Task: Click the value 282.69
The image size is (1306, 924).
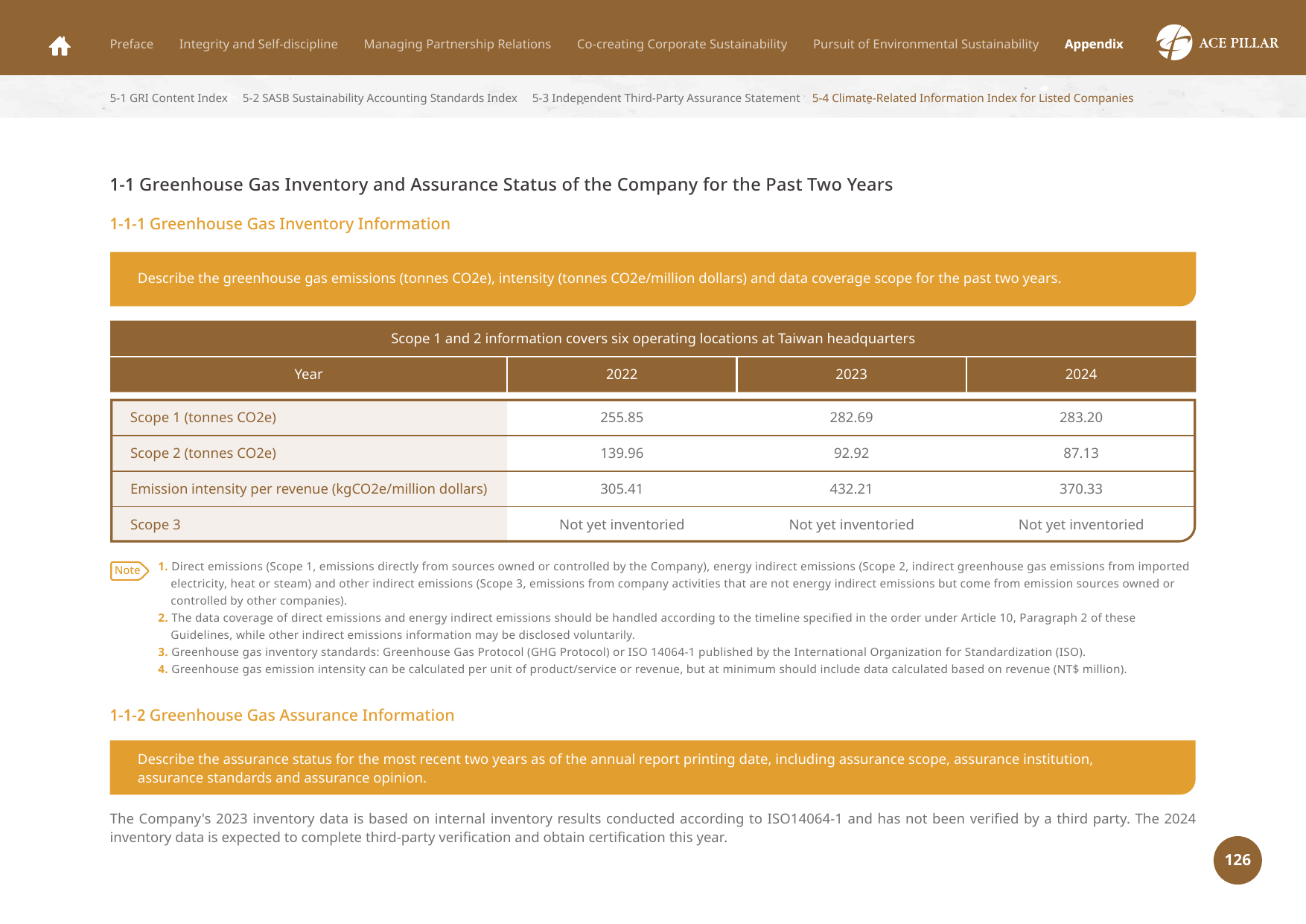Action: click(851, 418)
